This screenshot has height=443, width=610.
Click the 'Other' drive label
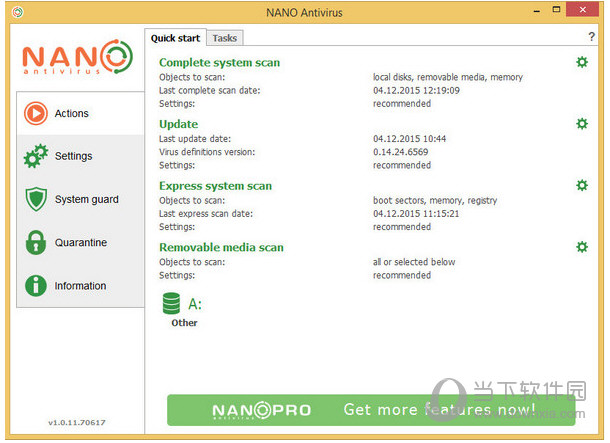(x=184, y=323)
